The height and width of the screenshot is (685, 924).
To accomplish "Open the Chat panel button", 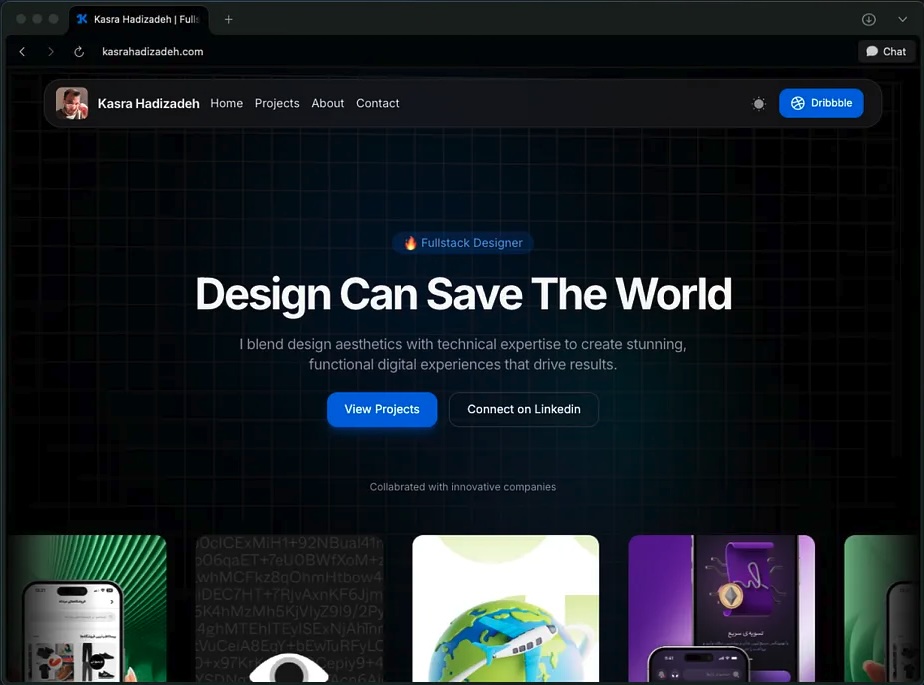I will [886, 51].
